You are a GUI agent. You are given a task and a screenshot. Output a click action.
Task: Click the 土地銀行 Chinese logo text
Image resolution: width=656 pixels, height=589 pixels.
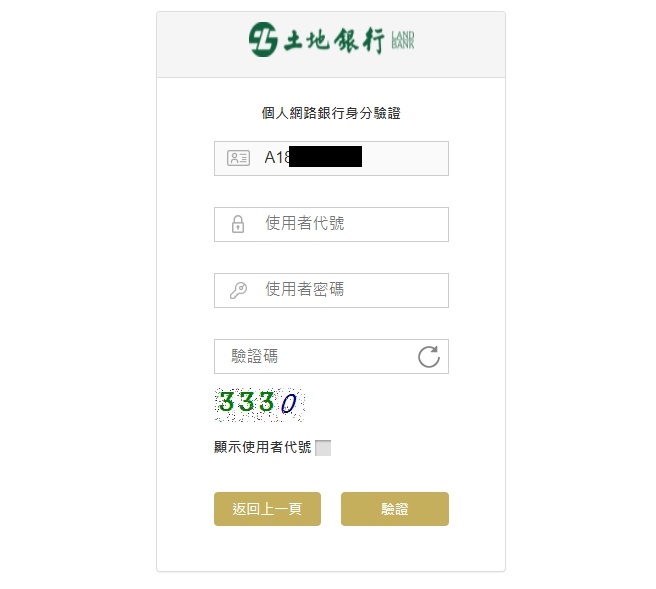333,41
